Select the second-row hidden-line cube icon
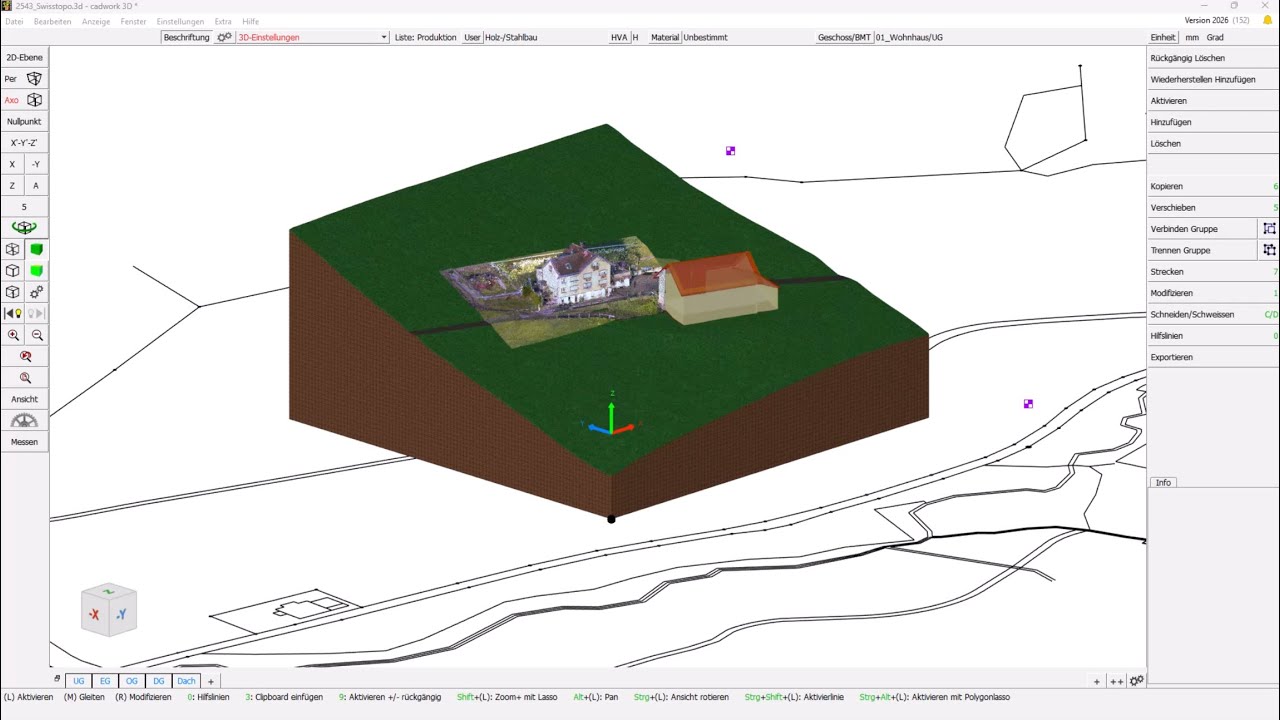The image size is (1280, 720). click(12, 271)
